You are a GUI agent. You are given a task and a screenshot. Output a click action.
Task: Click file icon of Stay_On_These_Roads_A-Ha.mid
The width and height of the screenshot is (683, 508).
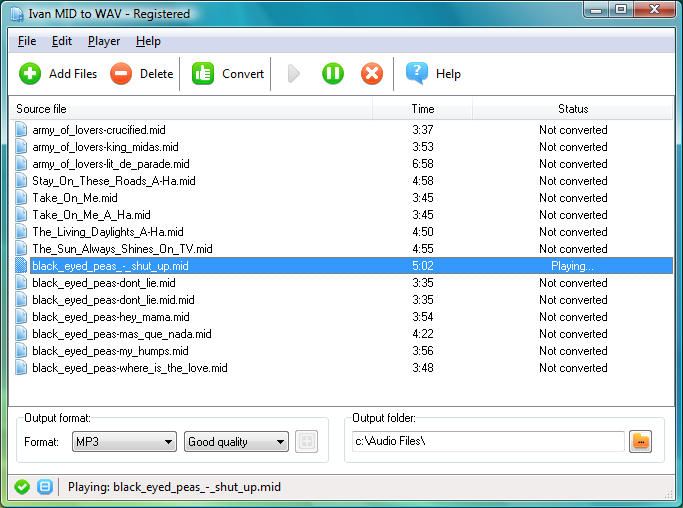pos(21,181)
